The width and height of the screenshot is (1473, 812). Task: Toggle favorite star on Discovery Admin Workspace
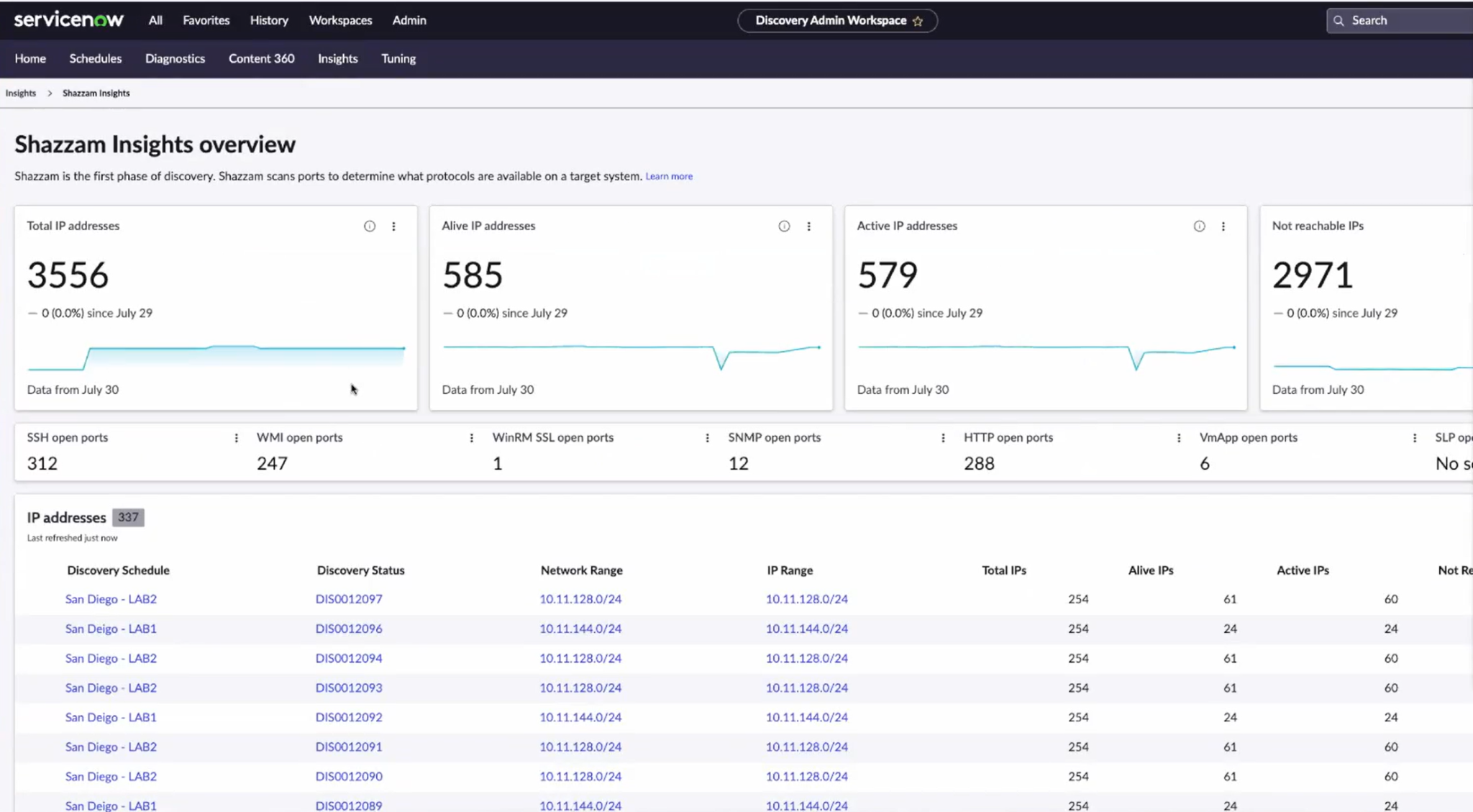click(x=918, y=22)
